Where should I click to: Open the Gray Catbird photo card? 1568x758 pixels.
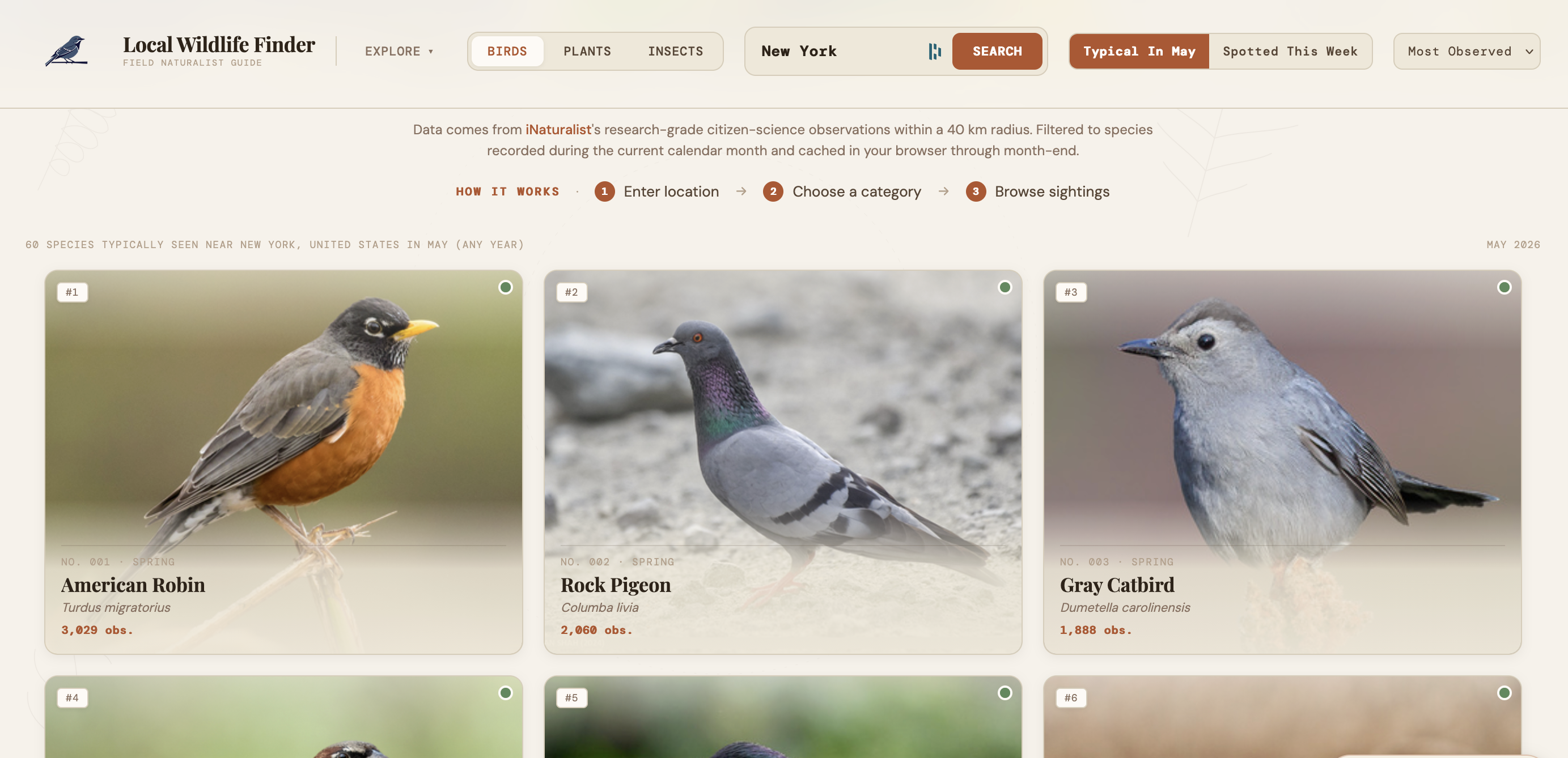tap(1282, 462)
